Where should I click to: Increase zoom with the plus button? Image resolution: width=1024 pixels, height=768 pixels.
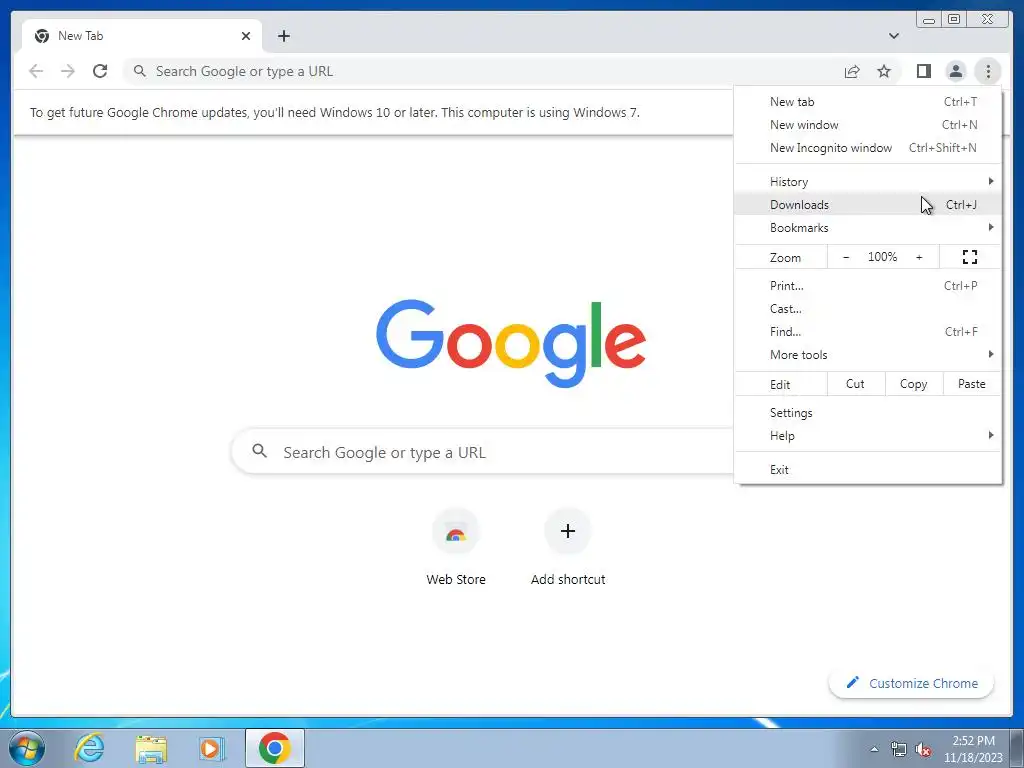(x=919, y=257)
